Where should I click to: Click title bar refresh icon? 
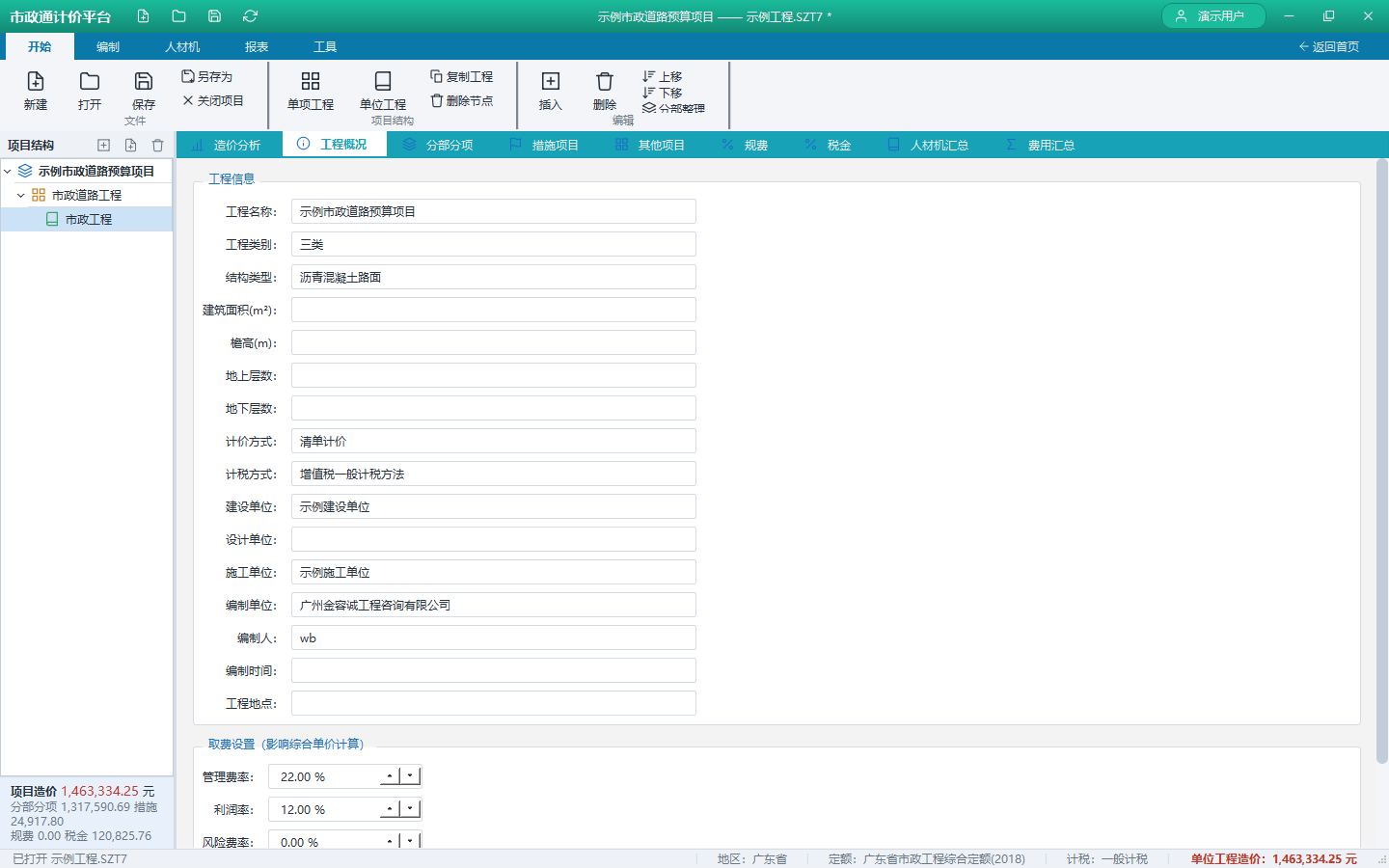pyautogui.click(x=250, y=16)
